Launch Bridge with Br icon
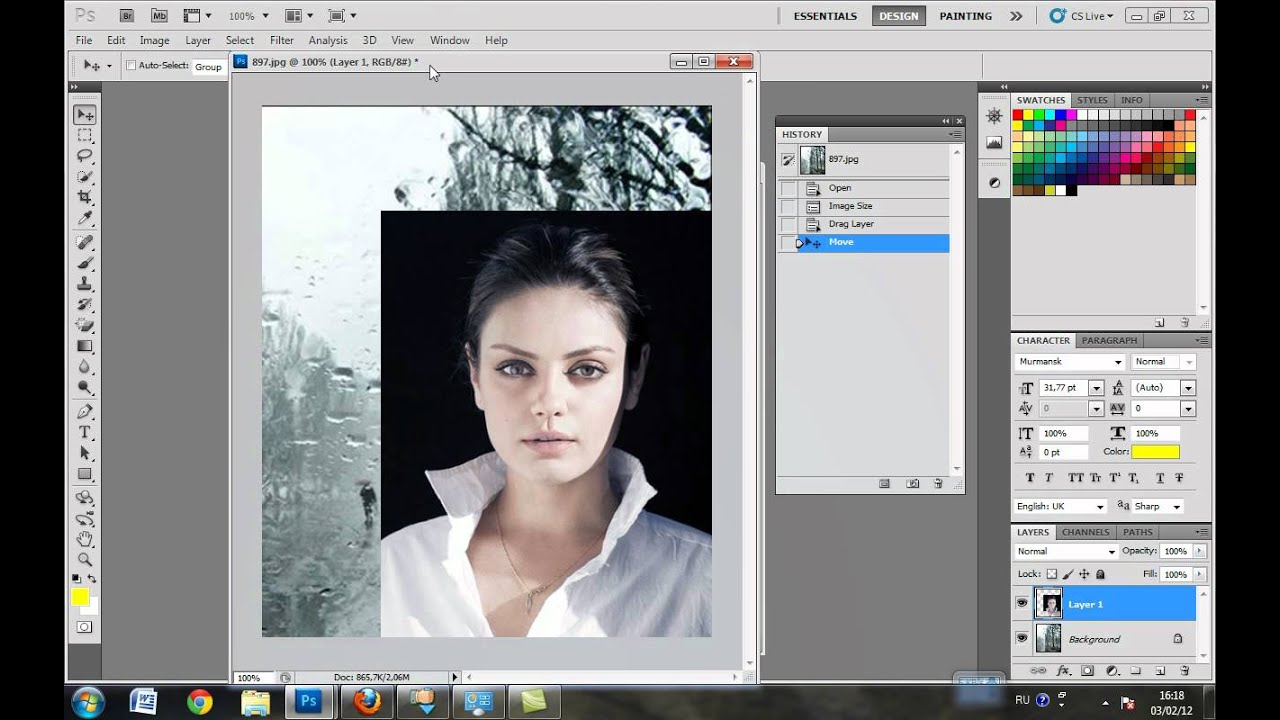 tap(126, 16)
